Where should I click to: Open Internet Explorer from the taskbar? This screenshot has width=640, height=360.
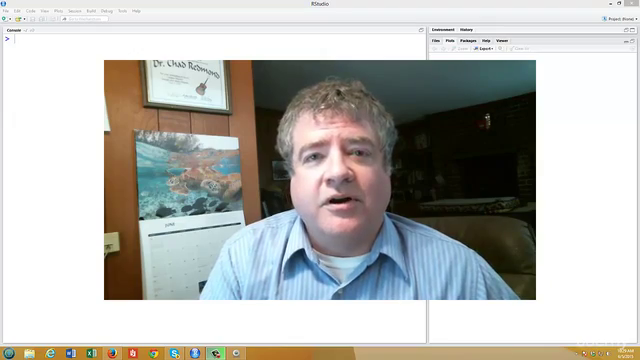coord(50,353)
